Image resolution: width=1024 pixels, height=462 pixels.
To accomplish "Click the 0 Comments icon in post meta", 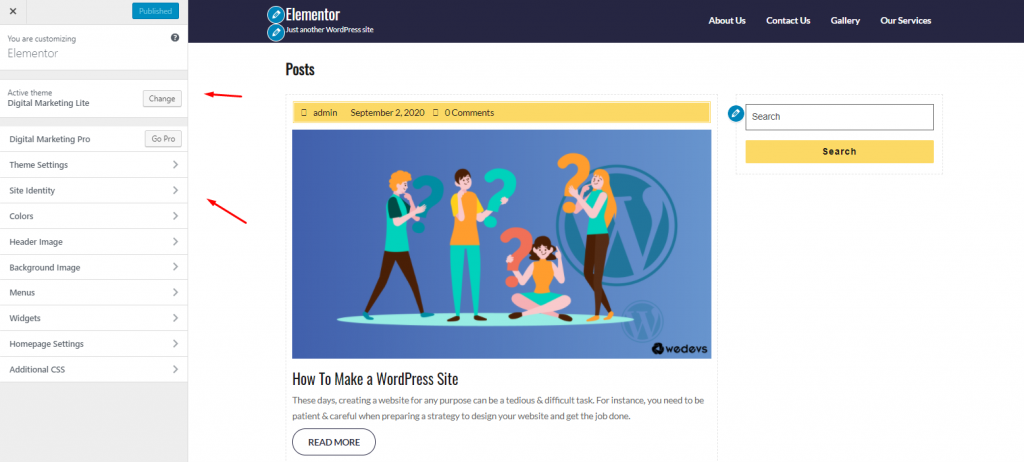I will 436,113.
